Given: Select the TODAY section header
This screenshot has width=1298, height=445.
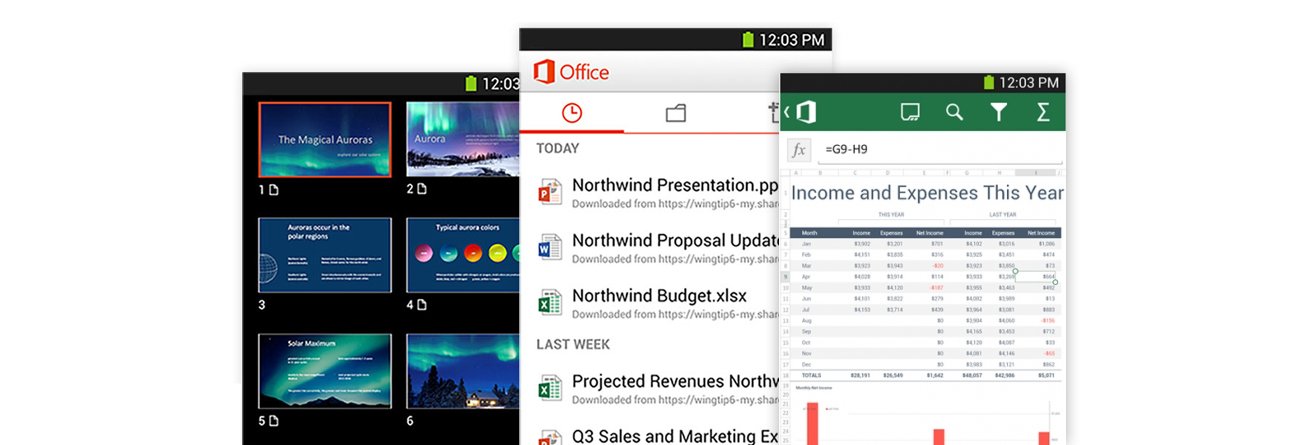Looking at the screenshot, I should click(x=557, y=148).
